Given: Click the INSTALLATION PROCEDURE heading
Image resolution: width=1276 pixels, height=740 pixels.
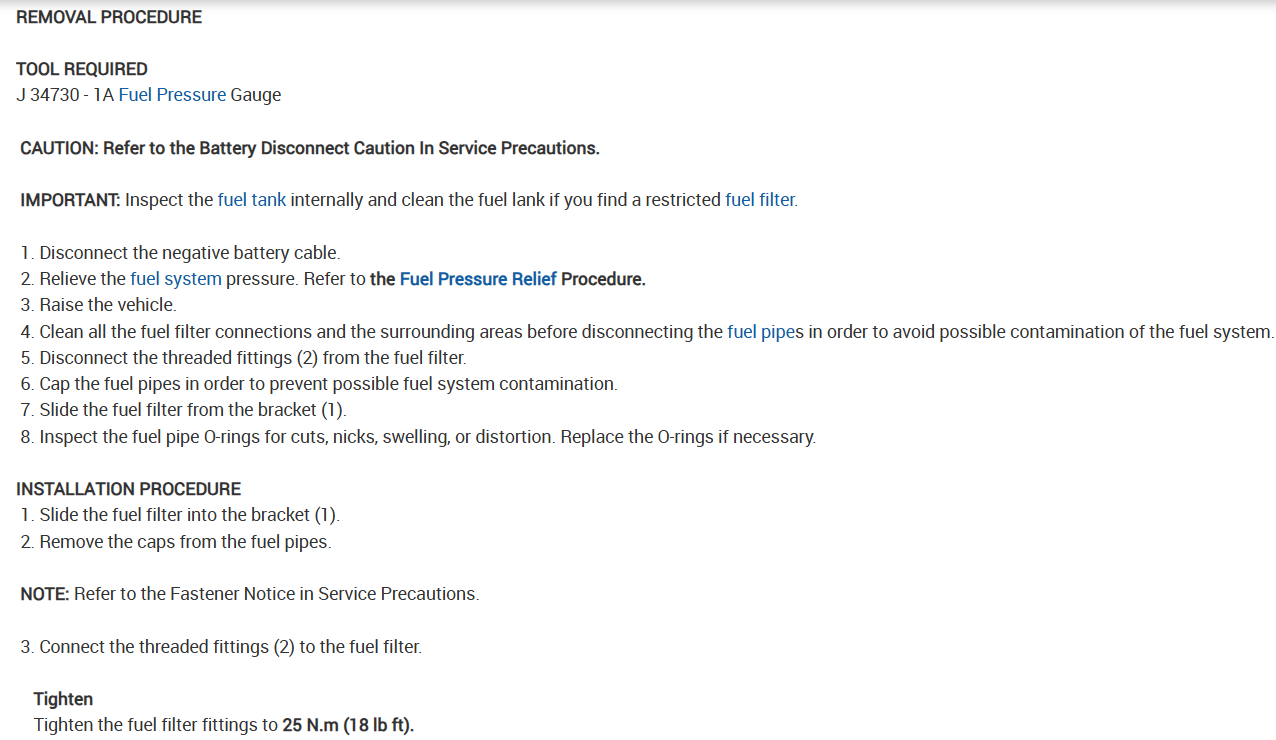Looking at the screenshot, I should click(x=129, y=489).
